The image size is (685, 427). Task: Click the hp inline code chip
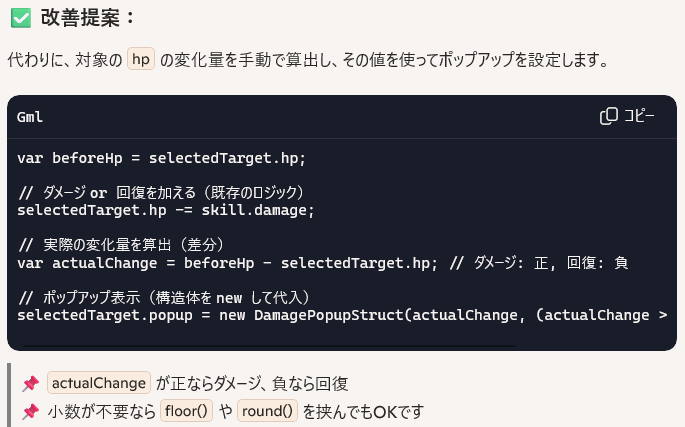[141, 59]
